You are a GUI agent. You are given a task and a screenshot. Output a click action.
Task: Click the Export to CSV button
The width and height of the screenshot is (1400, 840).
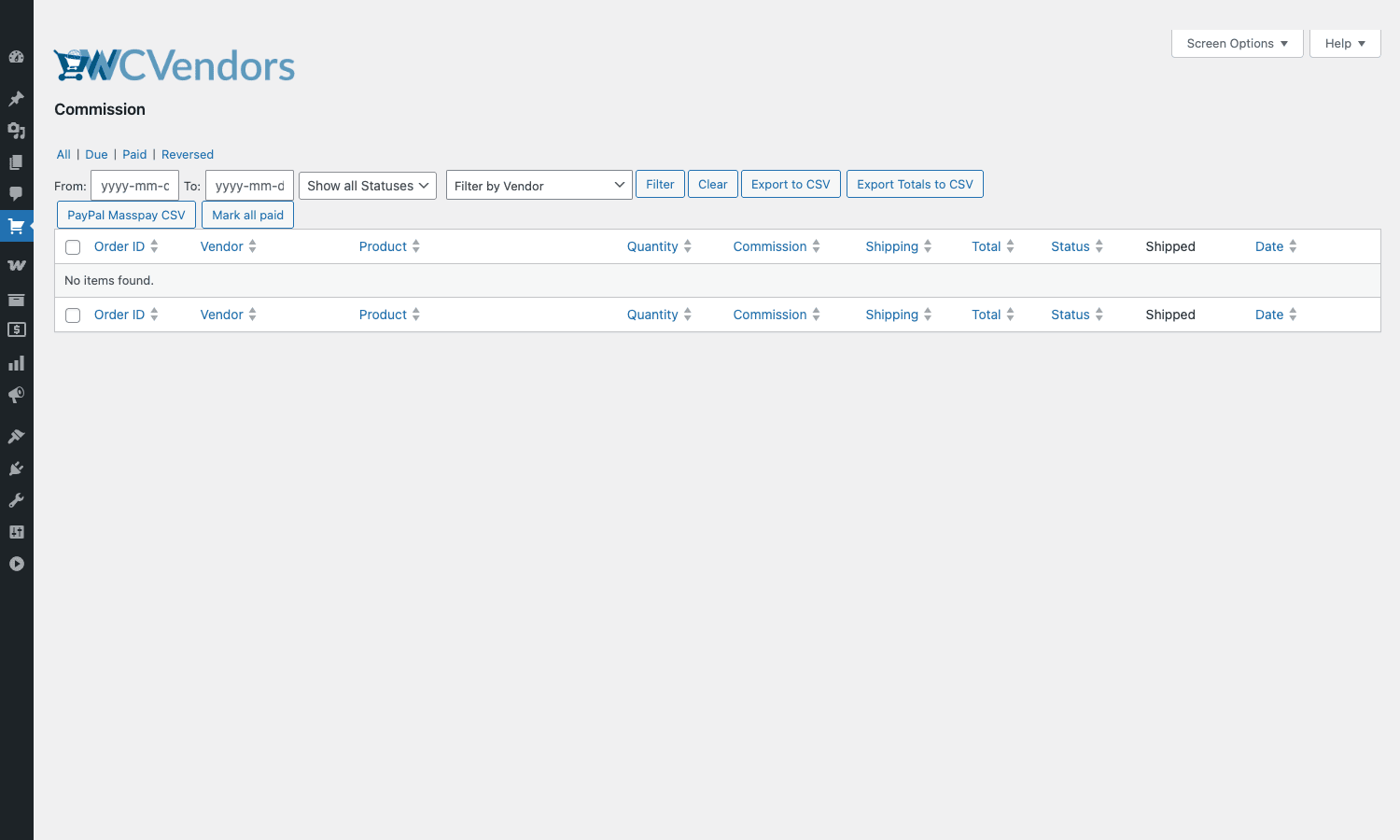point(791,185)
